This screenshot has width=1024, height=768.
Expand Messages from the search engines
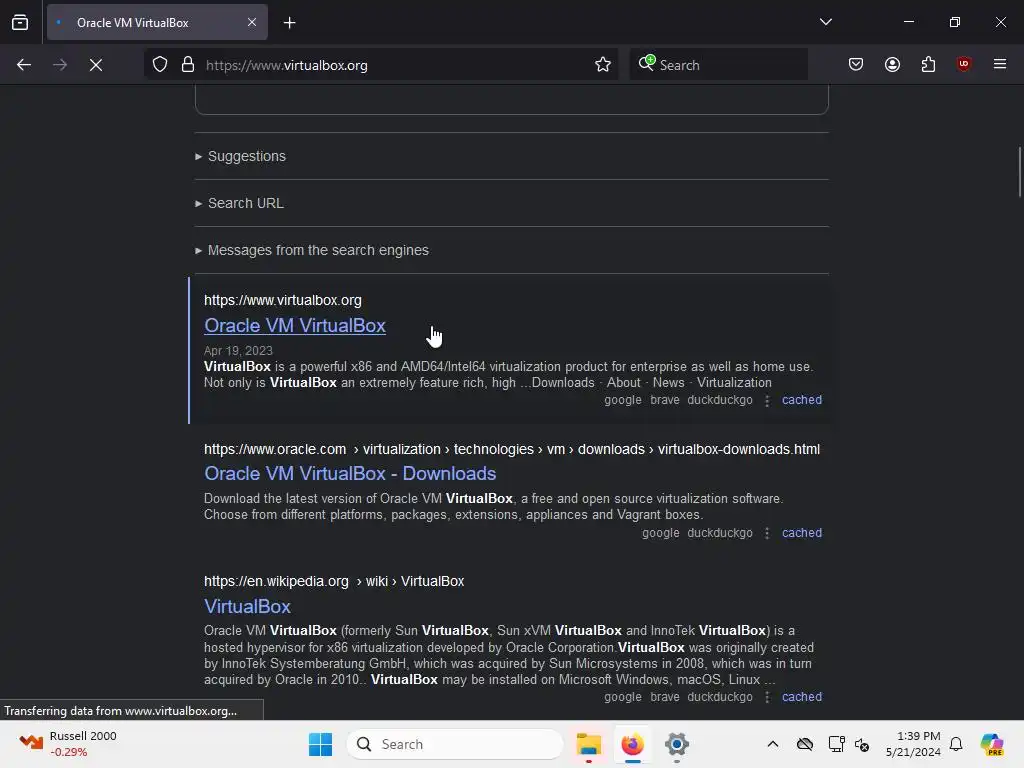click(x=312, y=250)
